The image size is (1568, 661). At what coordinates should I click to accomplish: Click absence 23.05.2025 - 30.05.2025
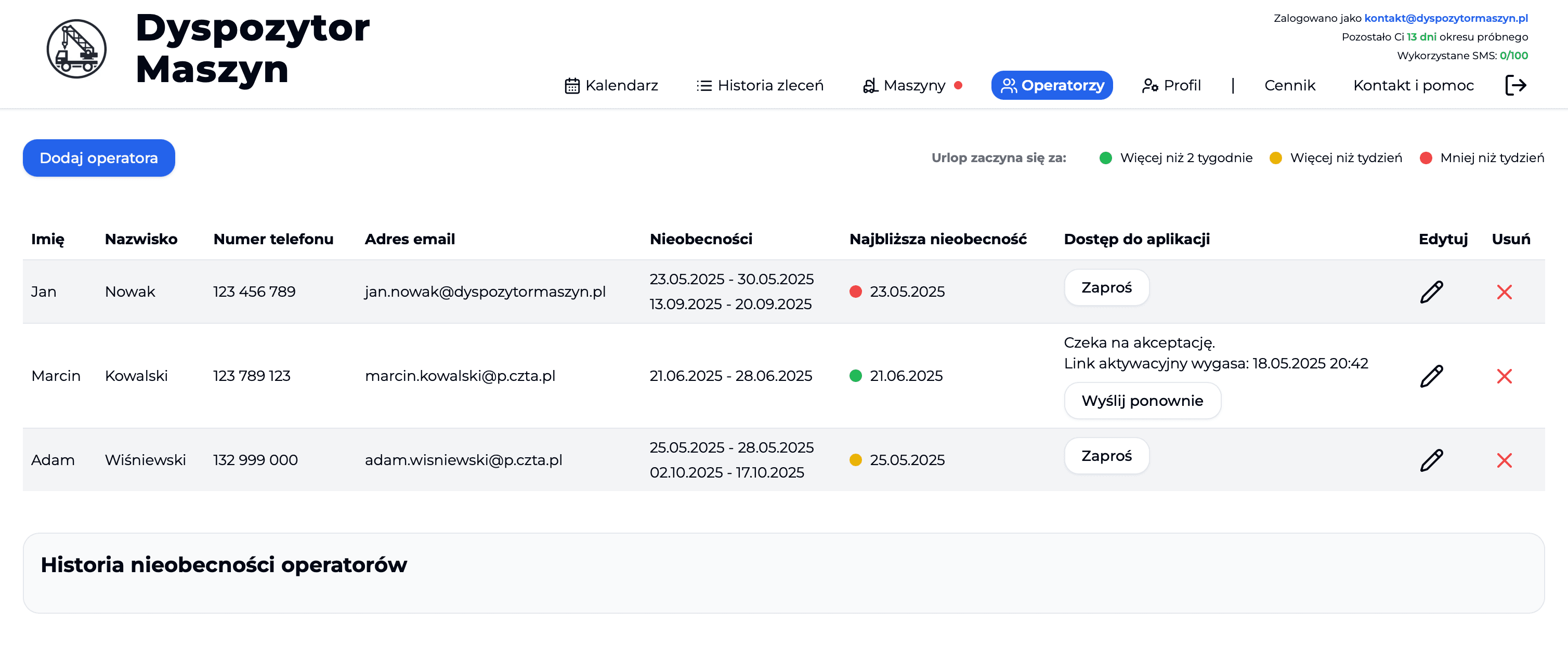[x=731, y=280]
